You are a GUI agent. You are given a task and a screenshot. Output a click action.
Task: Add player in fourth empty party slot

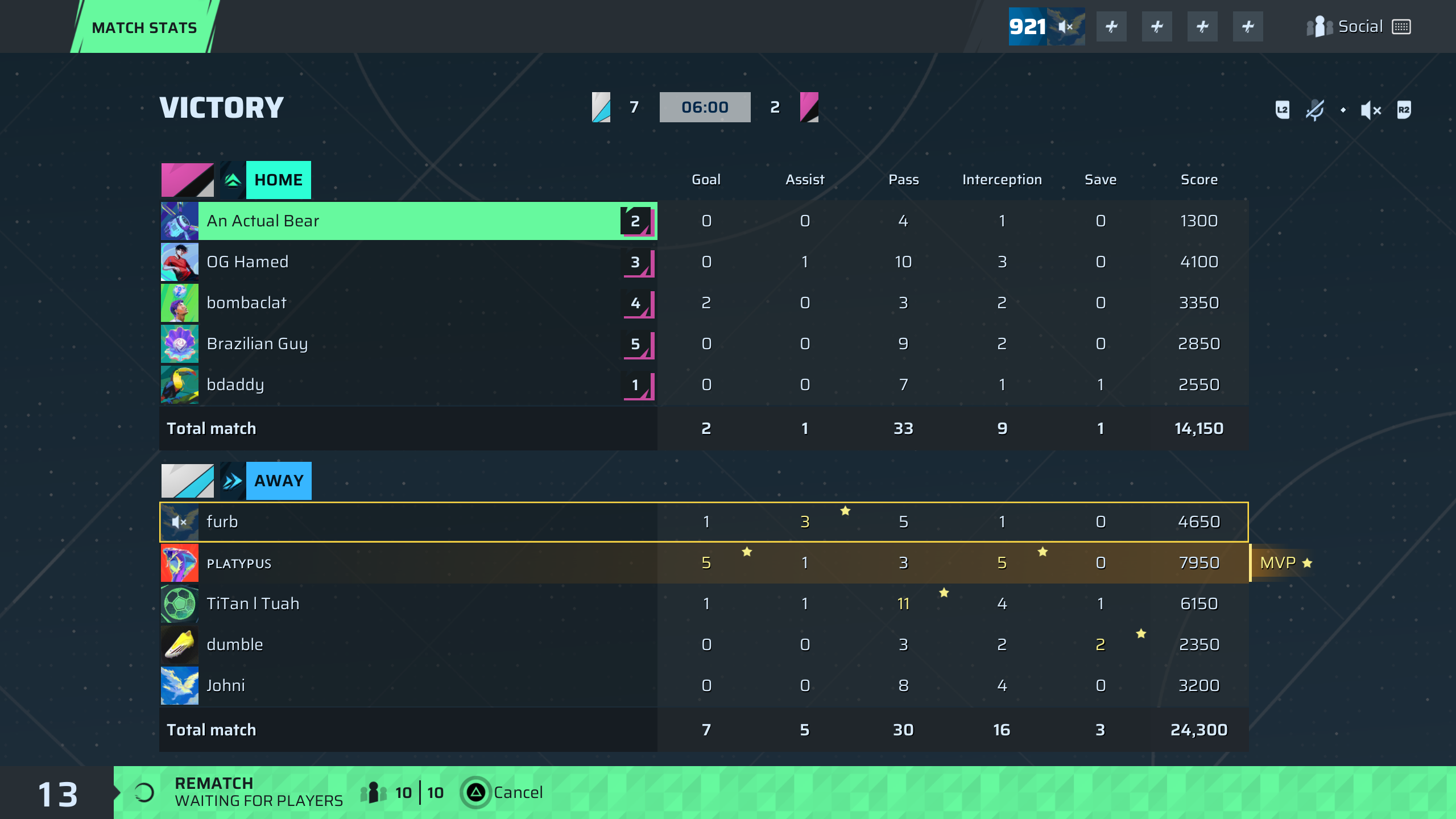(1248, 26)
